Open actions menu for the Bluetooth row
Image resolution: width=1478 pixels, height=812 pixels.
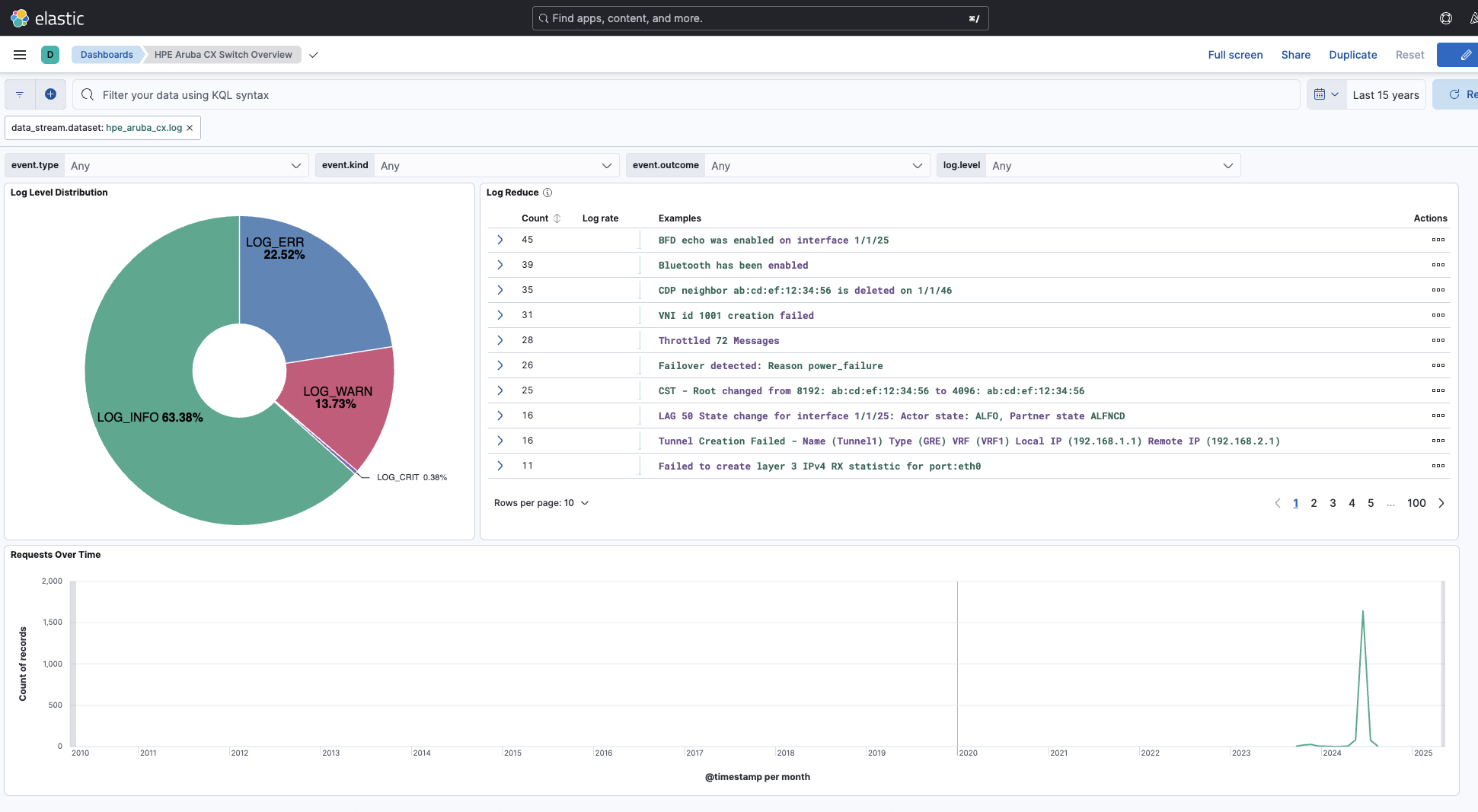click(x=1438, y=264)
